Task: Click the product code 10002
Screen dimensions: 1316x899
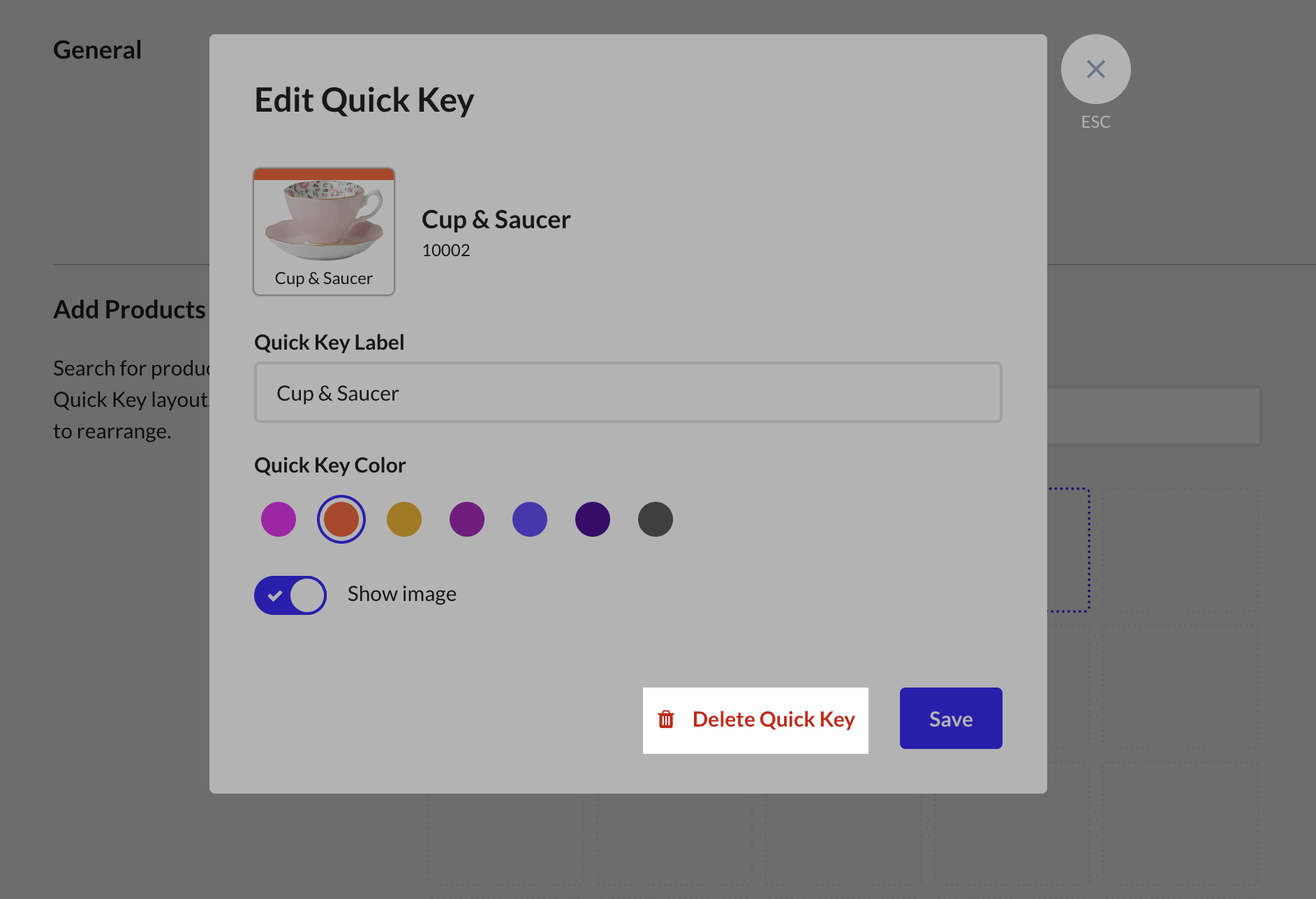Action: click(x=445, y=251)
